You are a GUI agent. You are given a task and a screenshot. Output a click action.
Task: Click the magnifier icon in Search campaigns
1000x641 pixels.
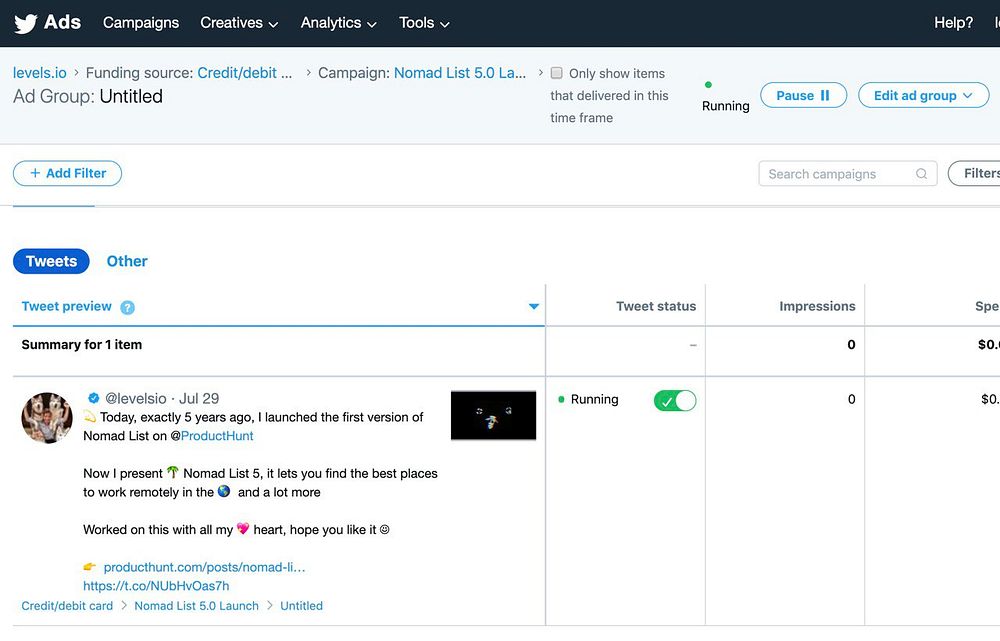[921, 173]
